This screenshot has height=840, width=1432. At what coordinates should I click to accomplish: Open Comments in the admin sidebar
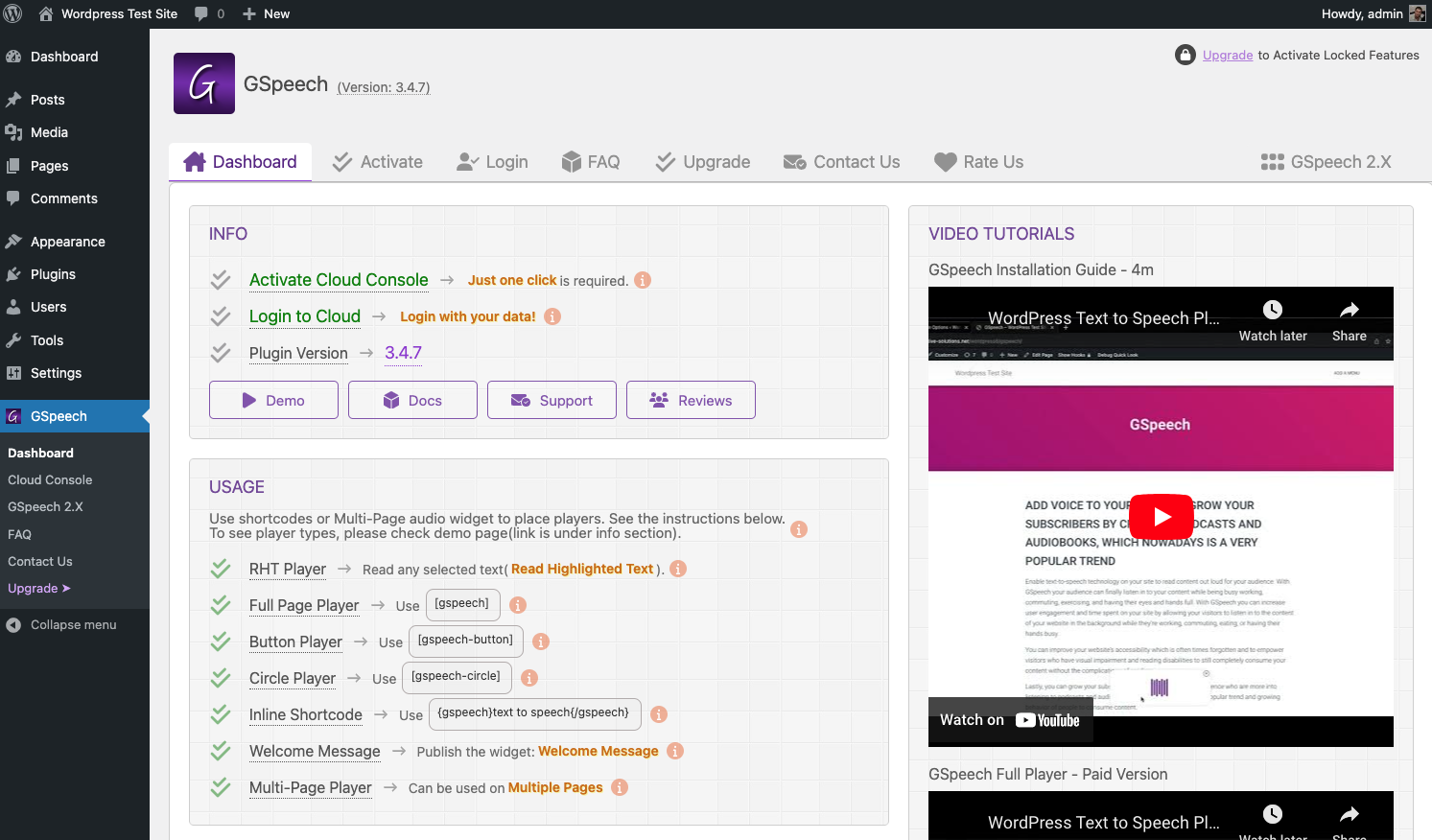(75, 198)
